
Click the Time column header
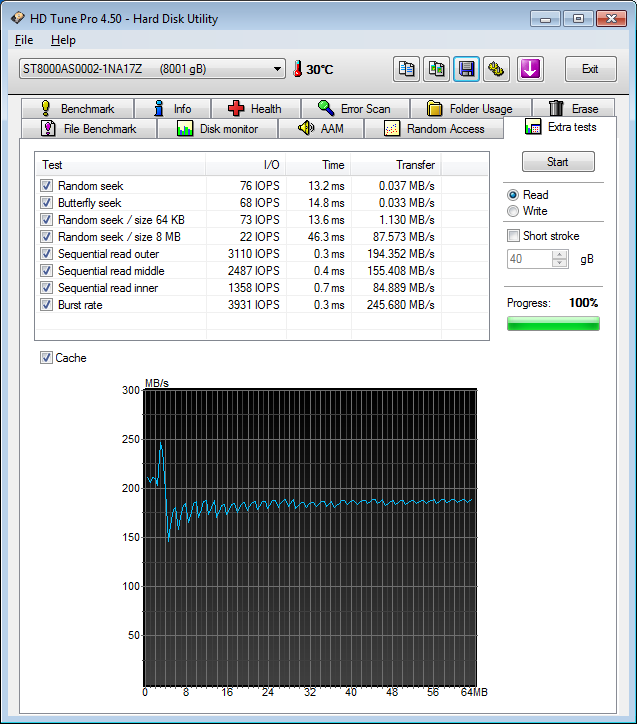(318, 165)
